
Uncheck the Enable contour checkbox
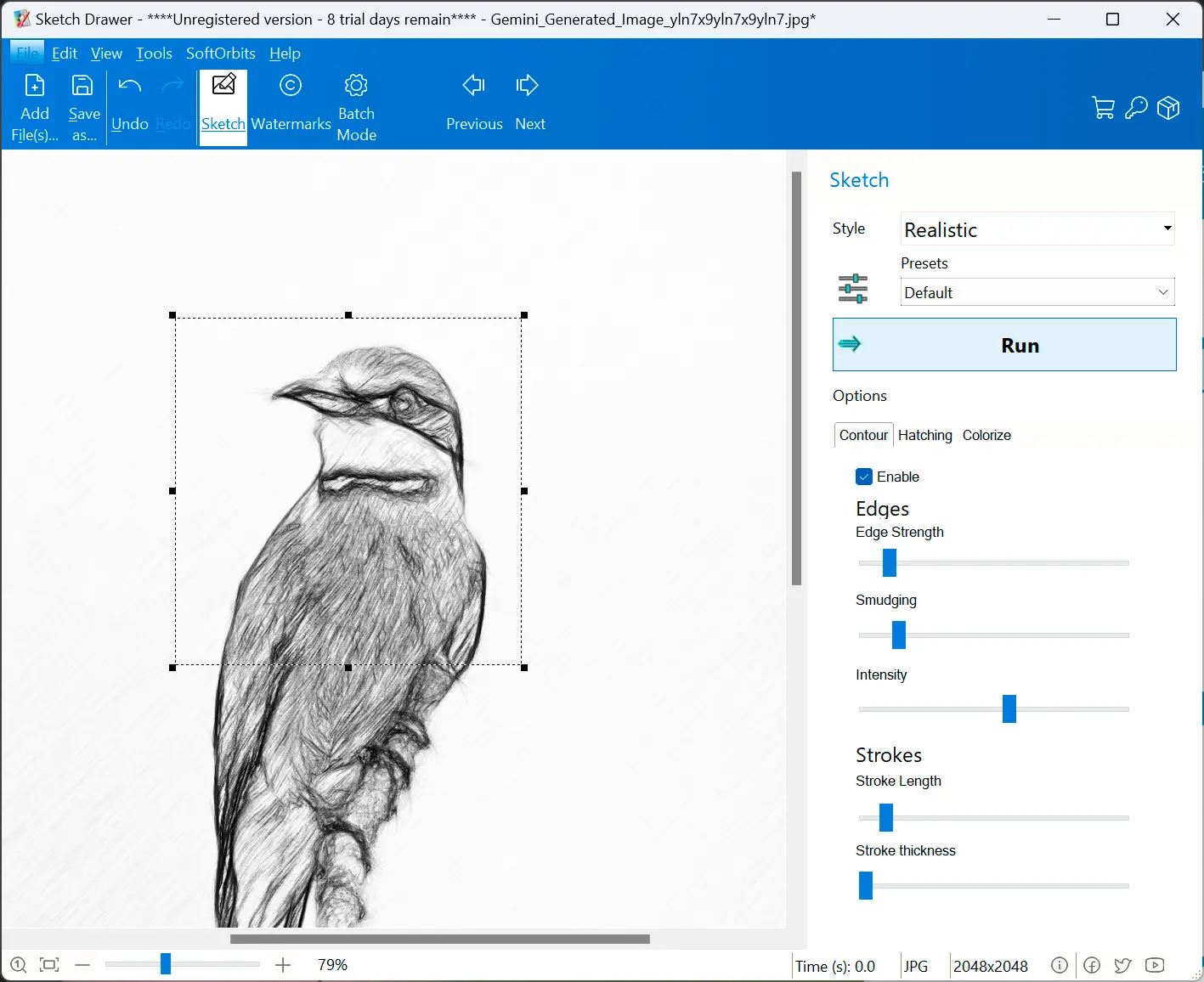point(864,477)
